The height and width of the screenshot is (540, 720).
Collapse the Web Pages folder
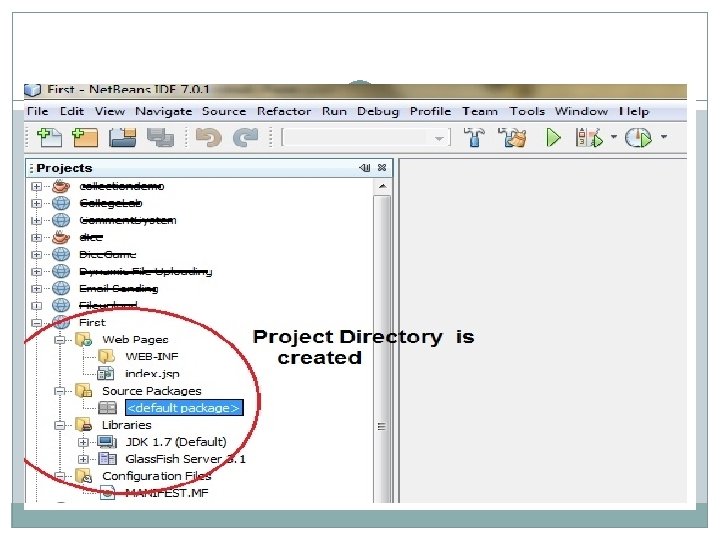click(60, 340)
